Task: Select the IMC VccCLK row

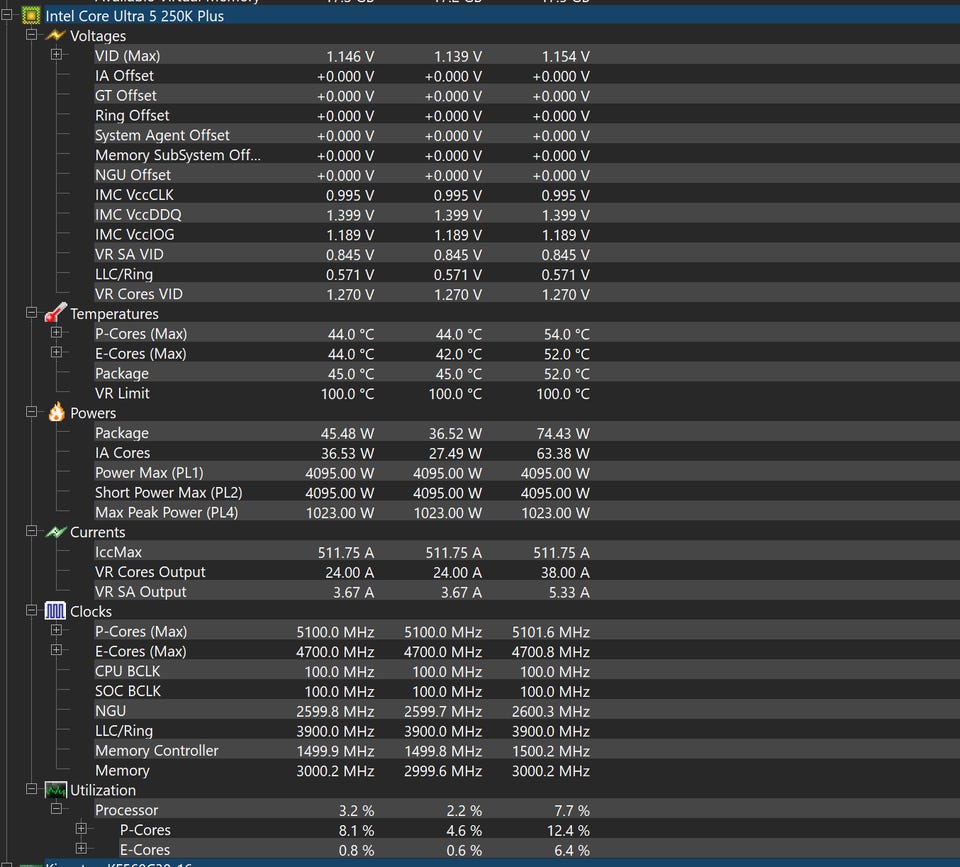Action: click(527, 195)
